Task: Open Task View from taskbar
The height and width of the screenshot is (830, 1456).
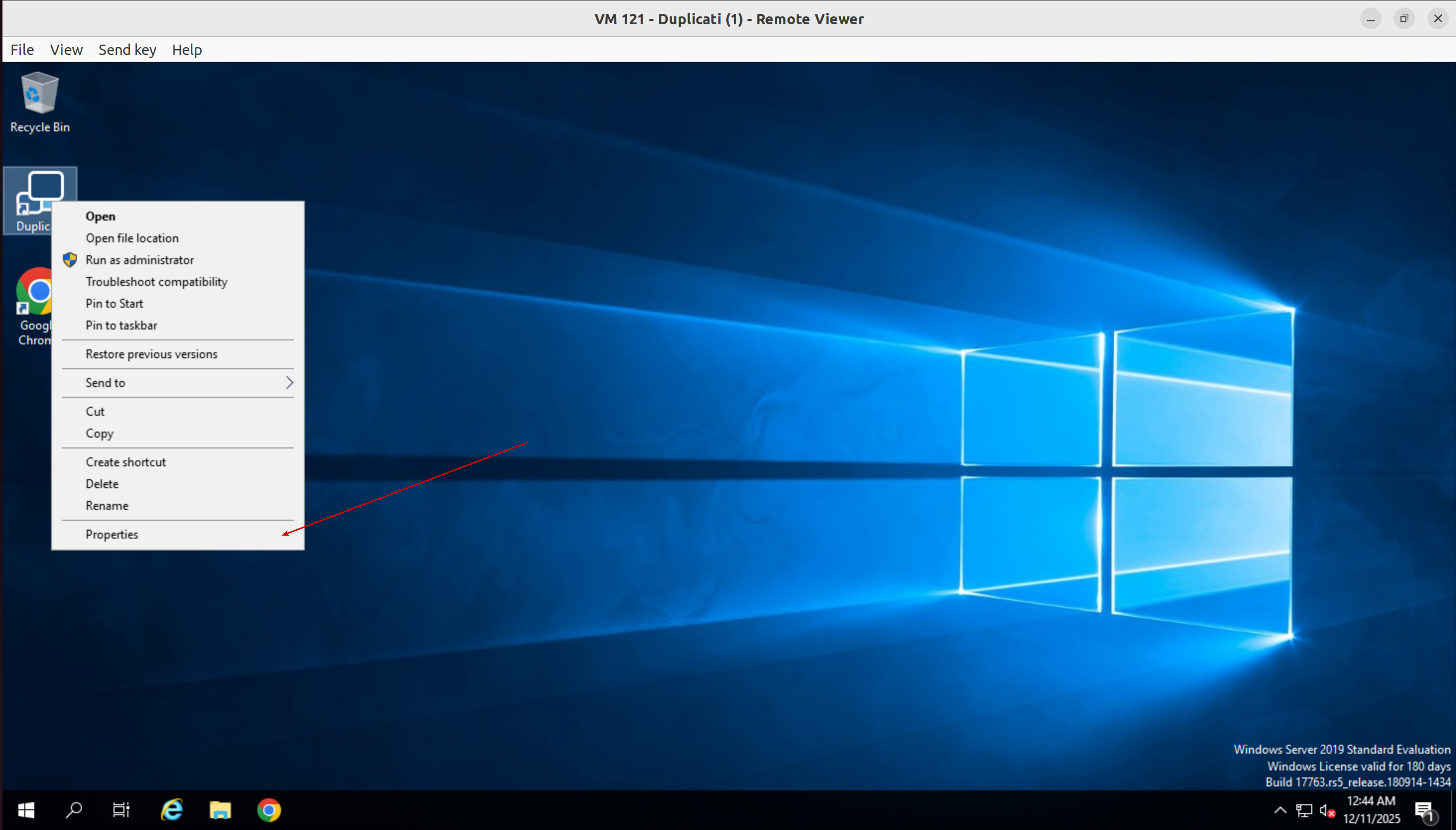Action: 121,810
